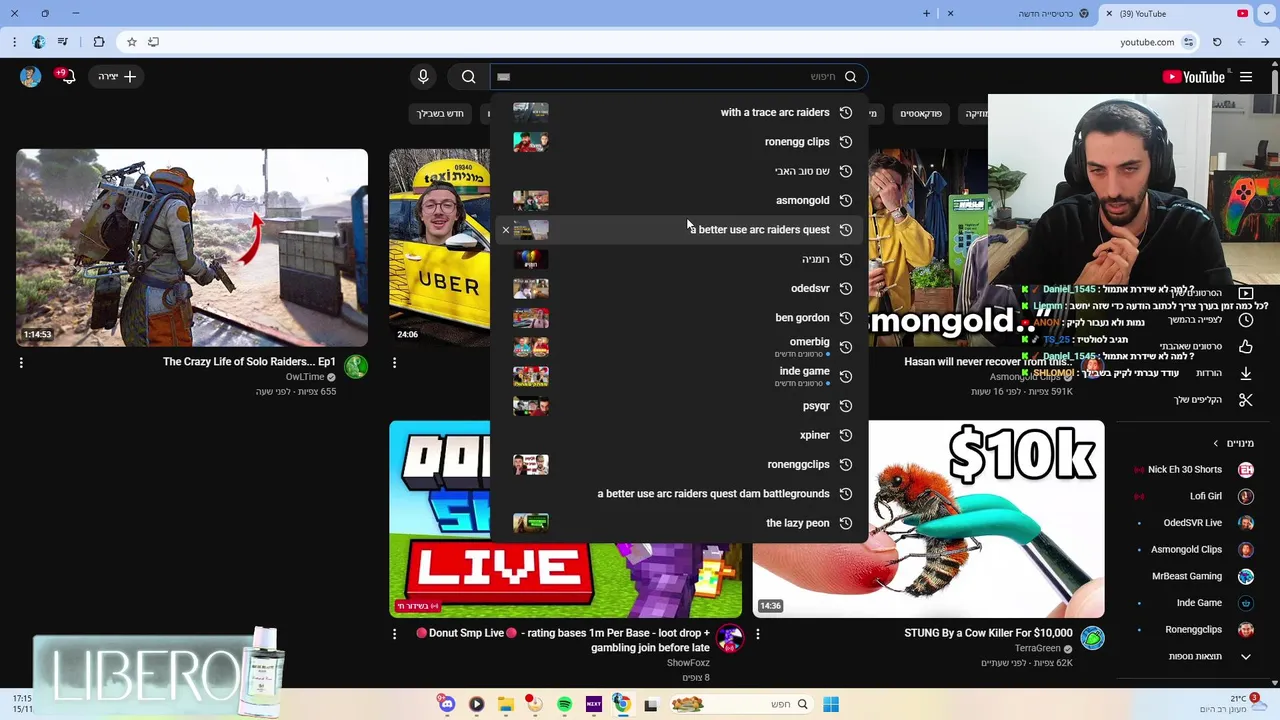
Task: Open the Windows Start menu
Action: (831, 705)
